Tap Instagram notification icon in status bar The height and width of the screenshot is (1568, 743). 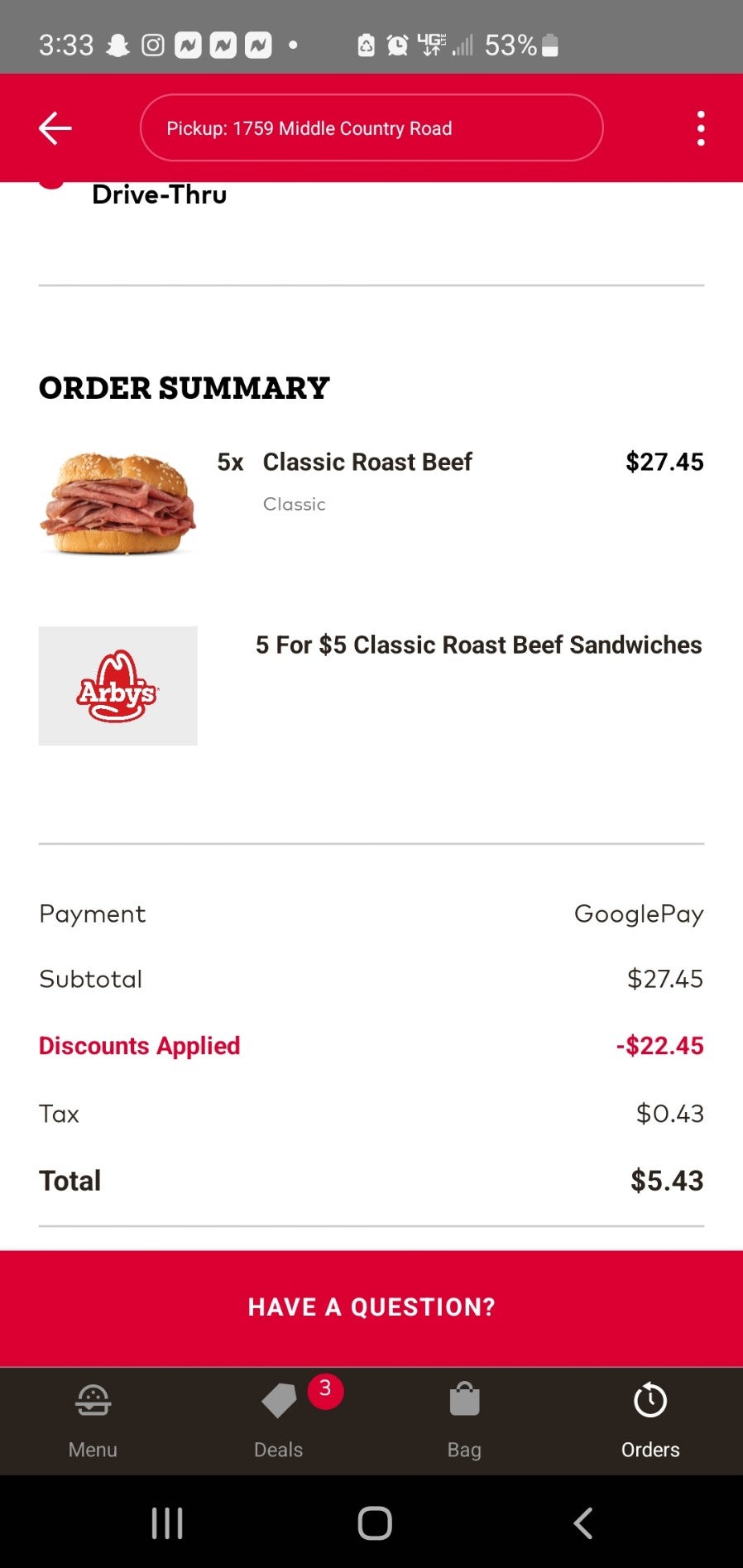tap(153, 45)
